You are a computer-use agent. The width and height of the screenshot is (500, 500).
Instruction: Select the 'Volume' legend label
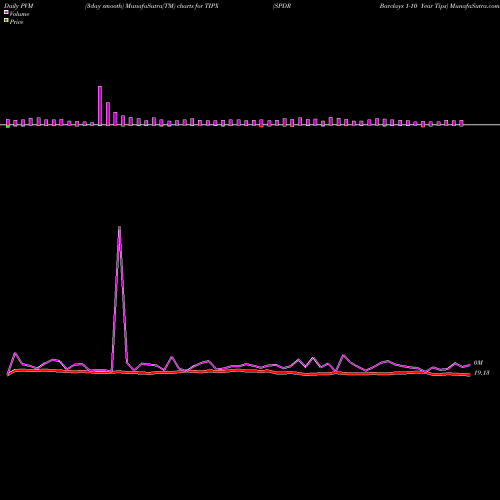[x=19, y=14]
